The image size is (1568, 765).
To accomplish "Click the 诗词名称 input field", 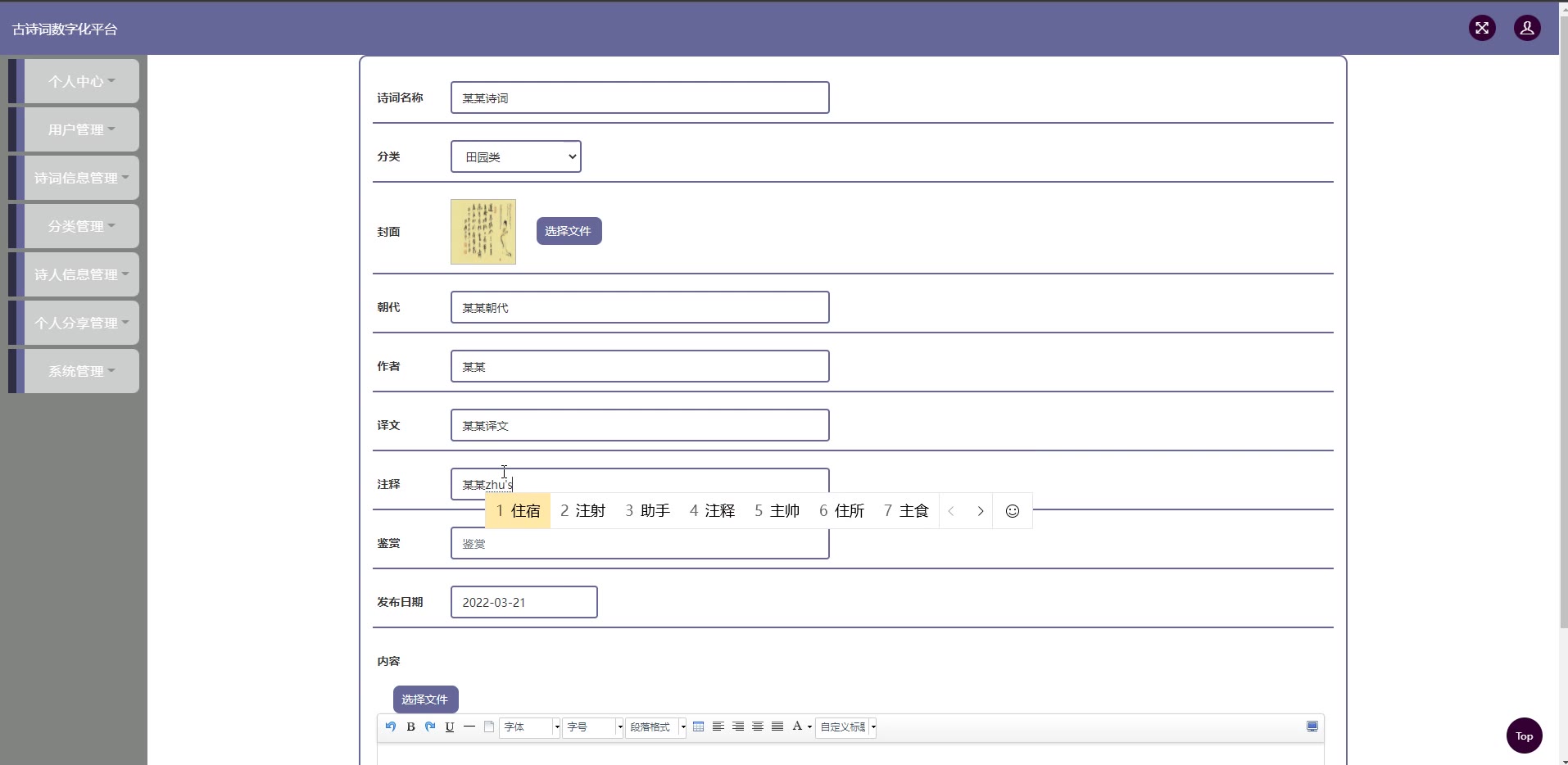I will 640,97.
